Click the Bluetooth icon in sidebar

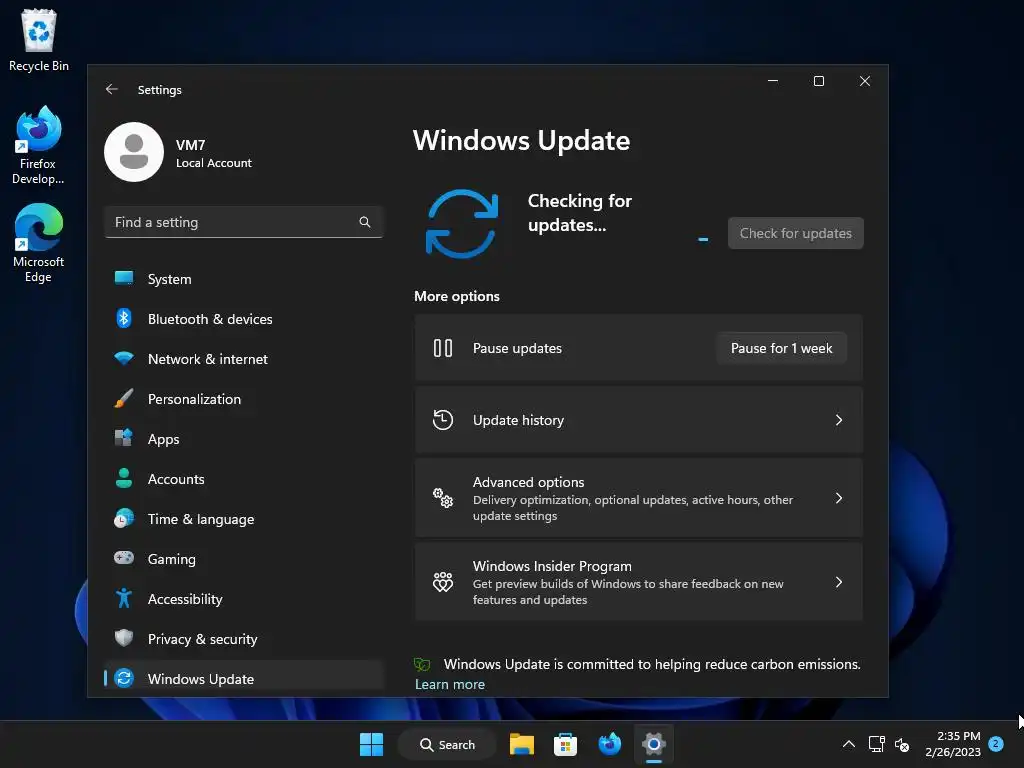[x=124, y=318]
